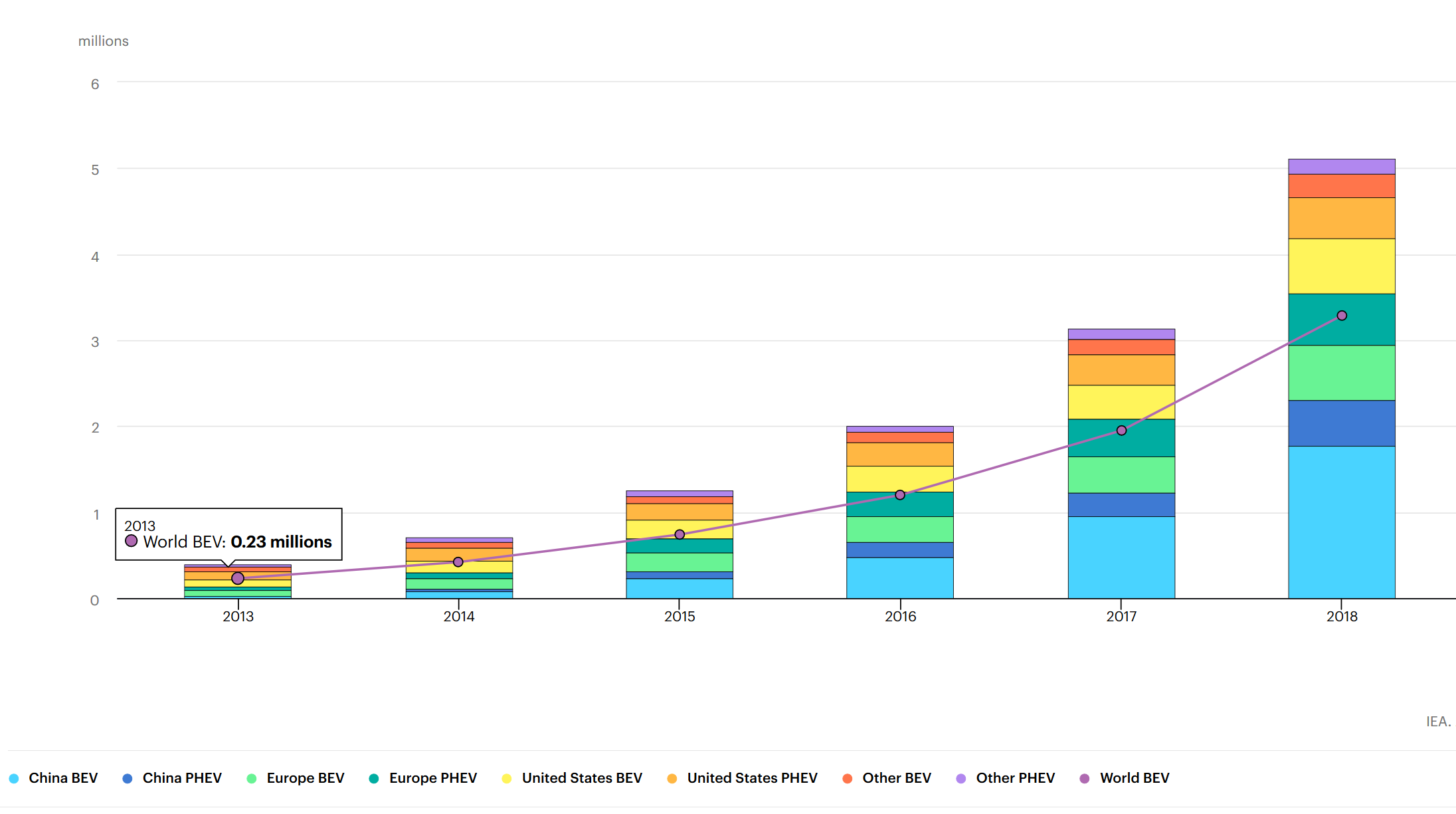Screen dimensions: 1456x814
Task: Click the 2015 x-axis year label
Action: [x=680, y=617]
